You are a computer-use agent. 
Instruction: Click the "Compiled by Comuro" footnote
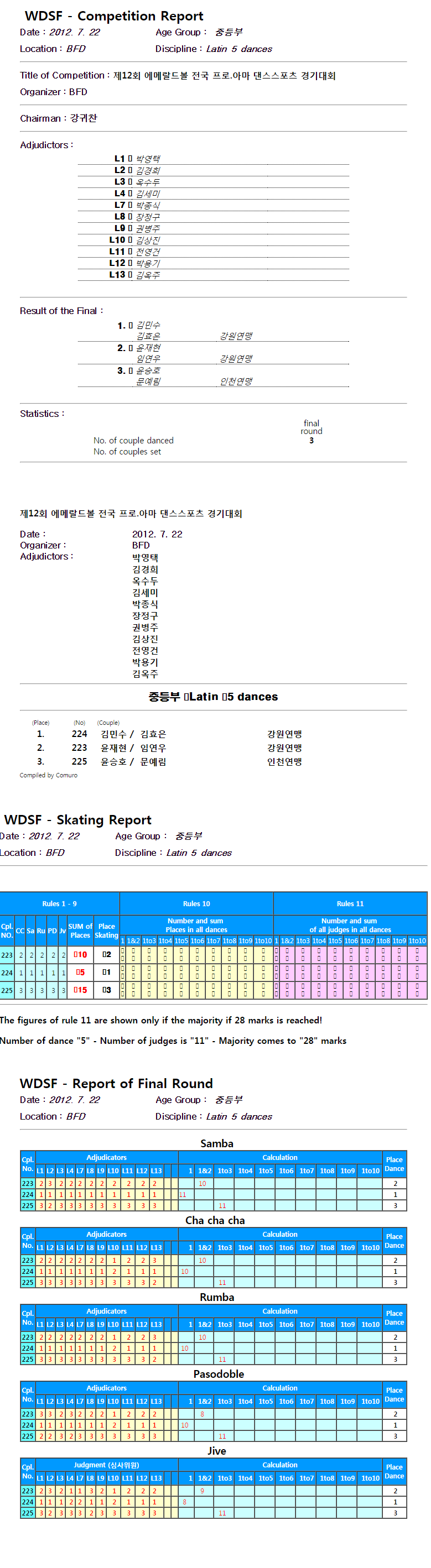(x=49, y=776)
